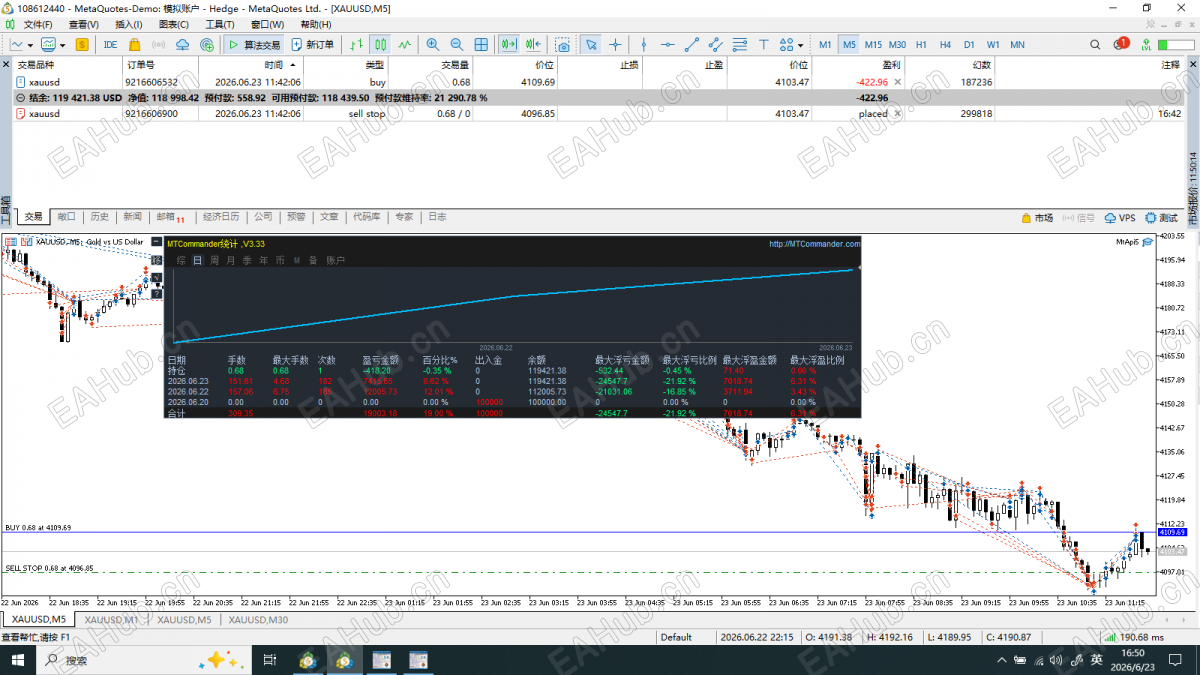Viewport: 1200px width, 675px height.
Task: Draw a horizontal line on chart
Action: pos(667,44)
